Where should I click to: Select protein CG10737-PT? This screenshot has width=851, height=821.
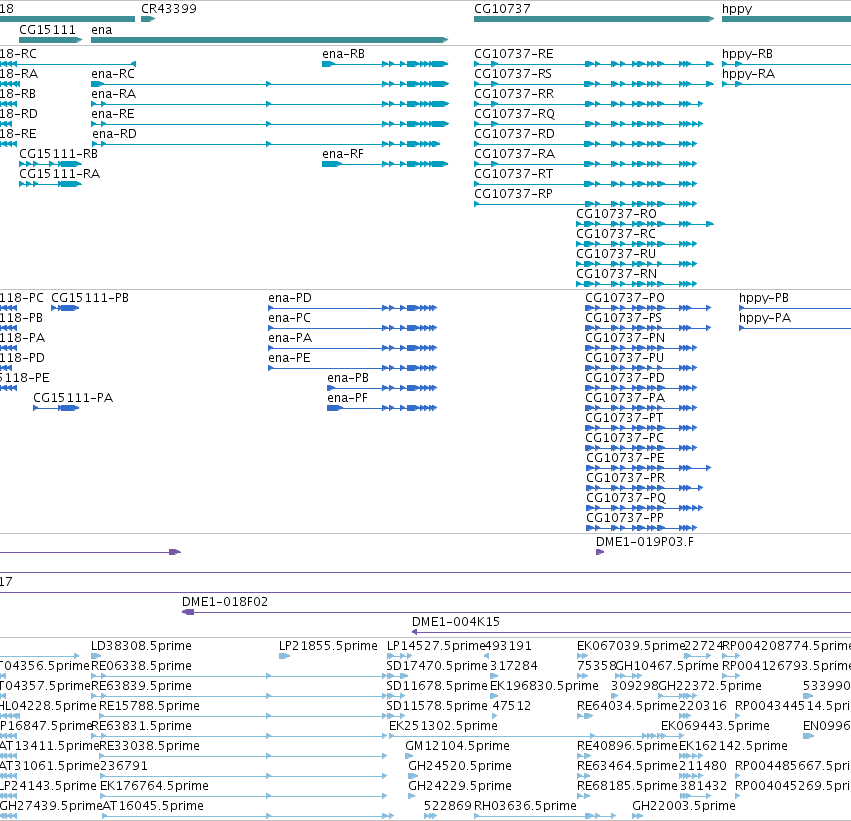641,428
